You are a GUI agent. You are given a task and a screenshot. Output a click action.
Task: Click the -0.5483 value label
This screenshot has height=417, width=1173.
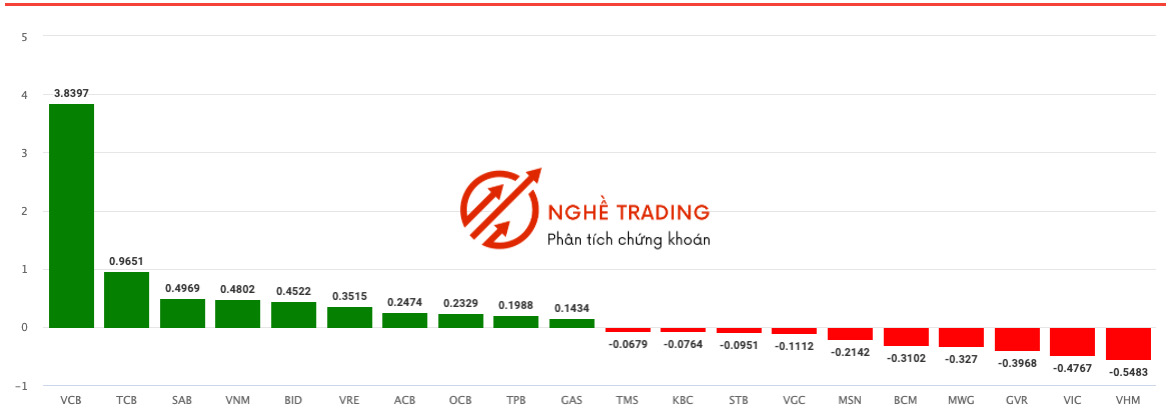pos(1129,372)
